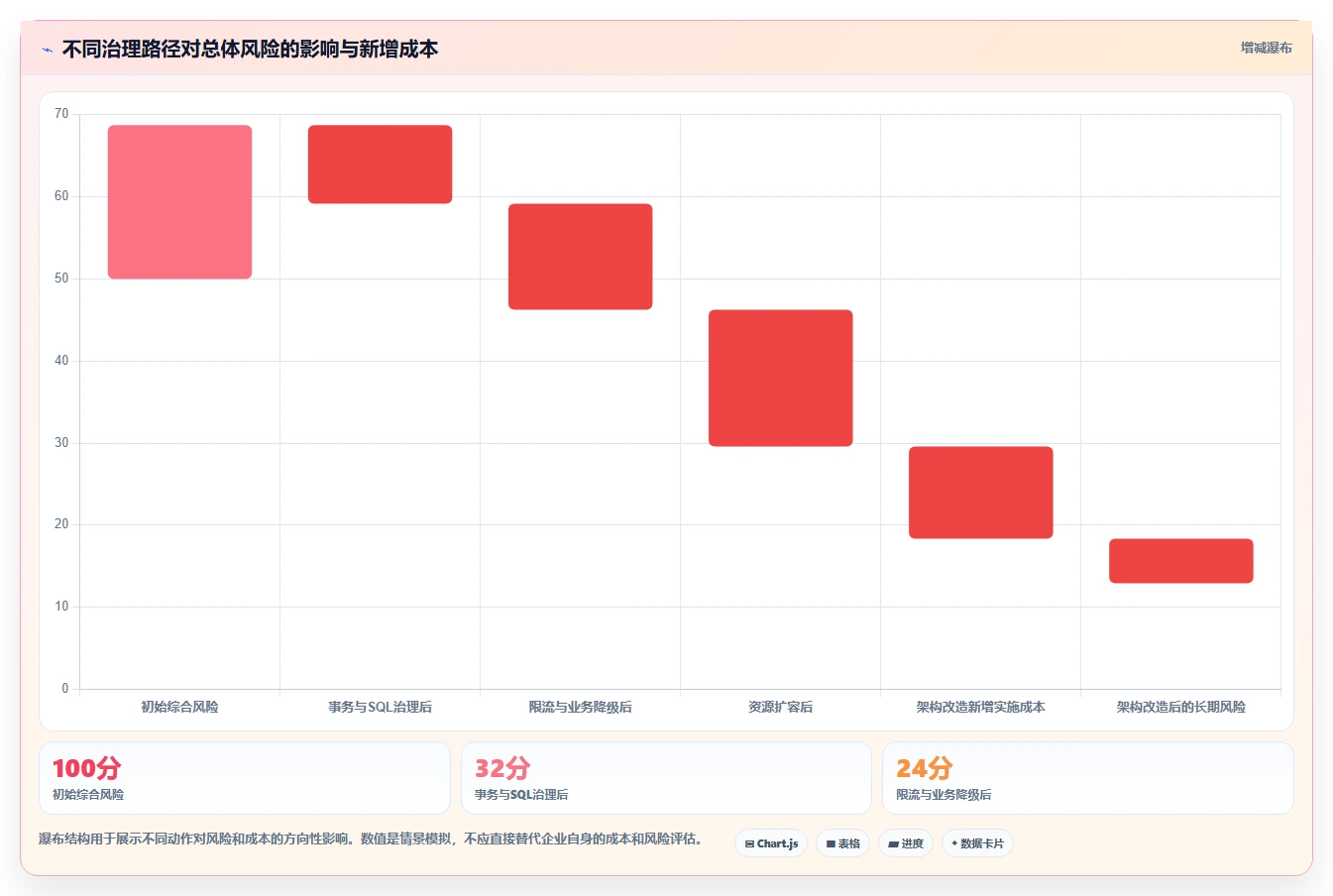
Task: Click the y-axis value 30
Action: (61, 443)
